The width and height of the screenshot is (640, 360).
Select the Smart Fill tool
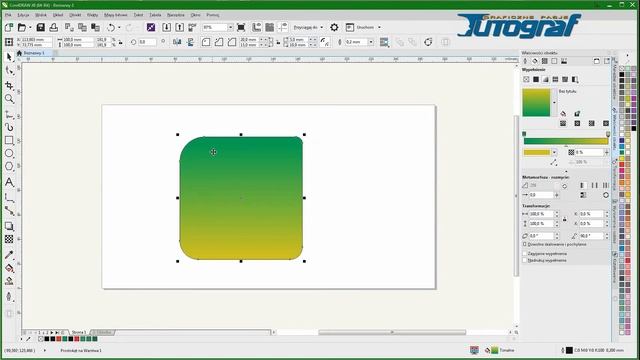tap(9, 281)
